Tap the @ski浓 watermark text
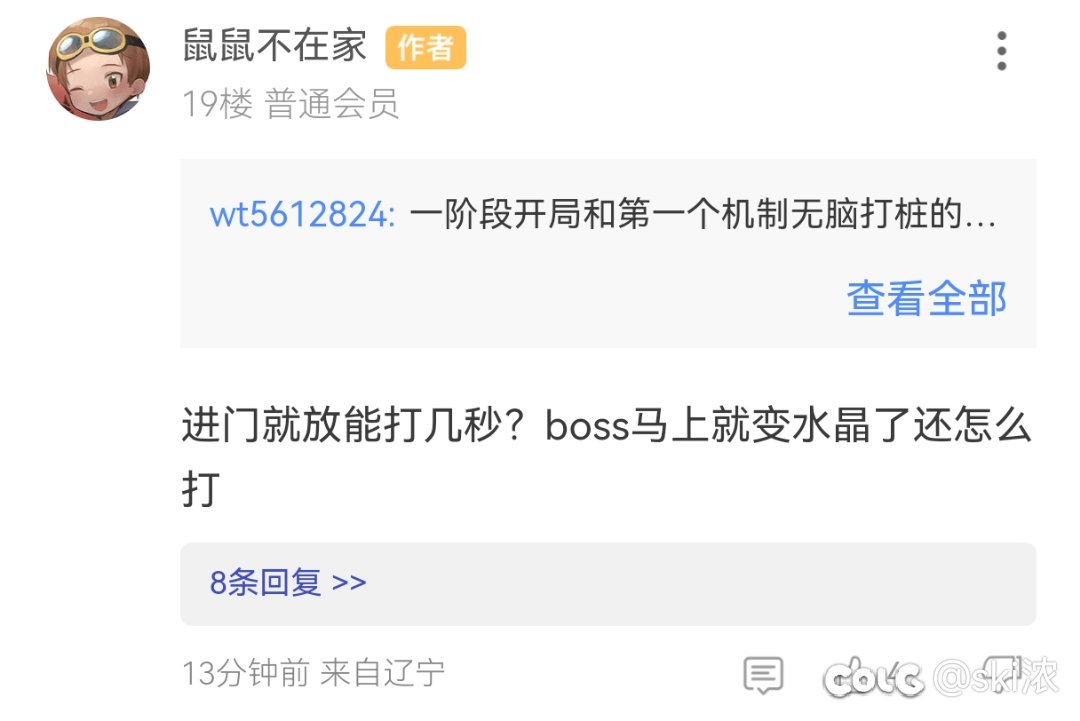Image resolution: width=1080 pixels, height=721 pixels. (x=996, y=676)
